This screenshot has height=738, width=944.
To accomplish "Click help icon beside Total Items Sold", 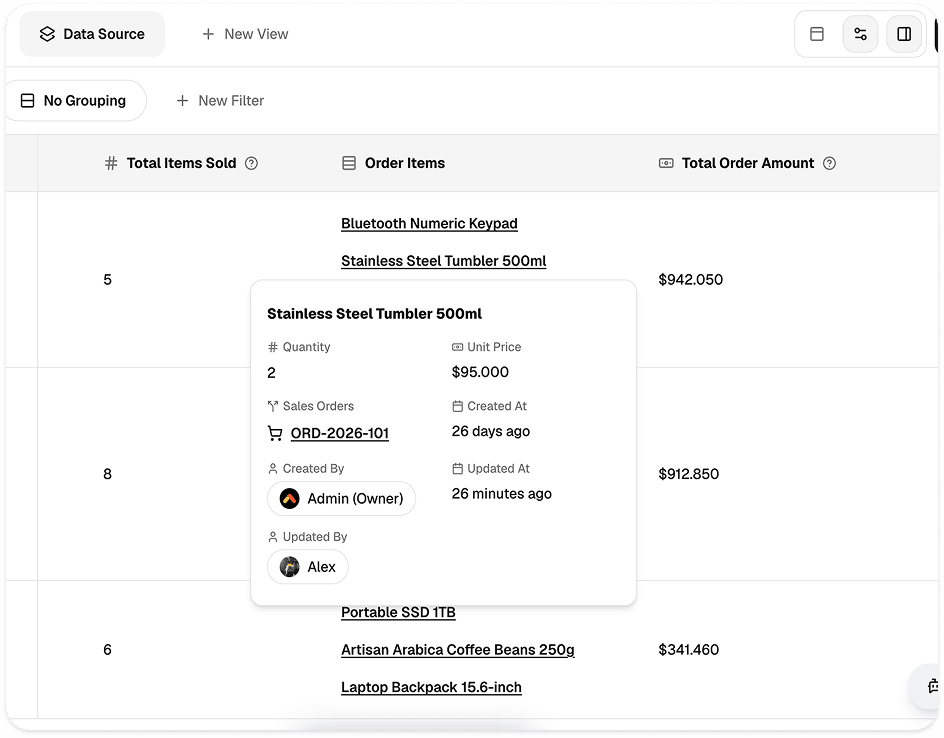I will coord(252,163).
